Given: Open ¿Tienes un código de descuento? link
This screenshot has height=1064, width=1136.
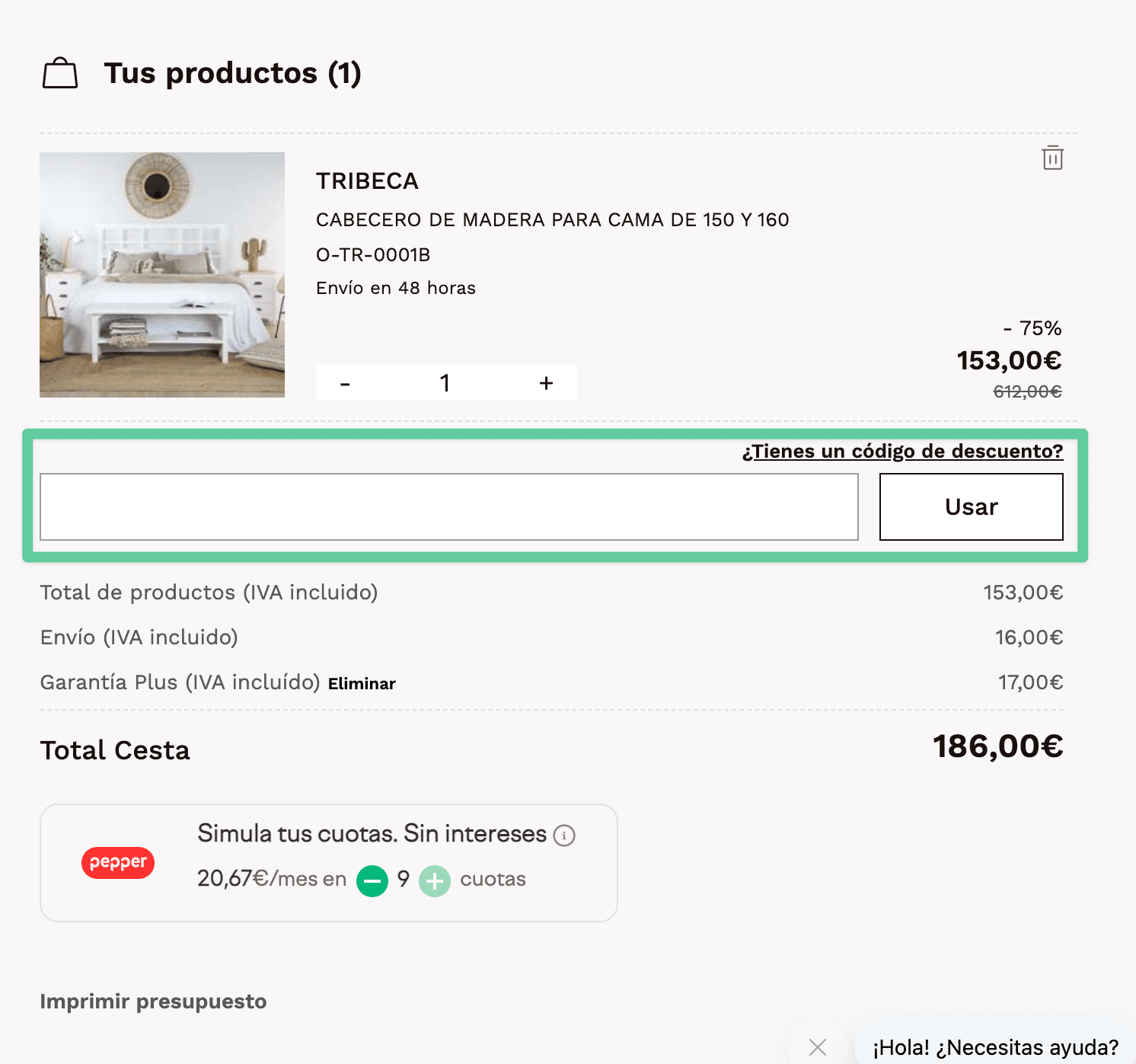Looking at the screenshot, I should pyautogui.click(x=901, y=451).
